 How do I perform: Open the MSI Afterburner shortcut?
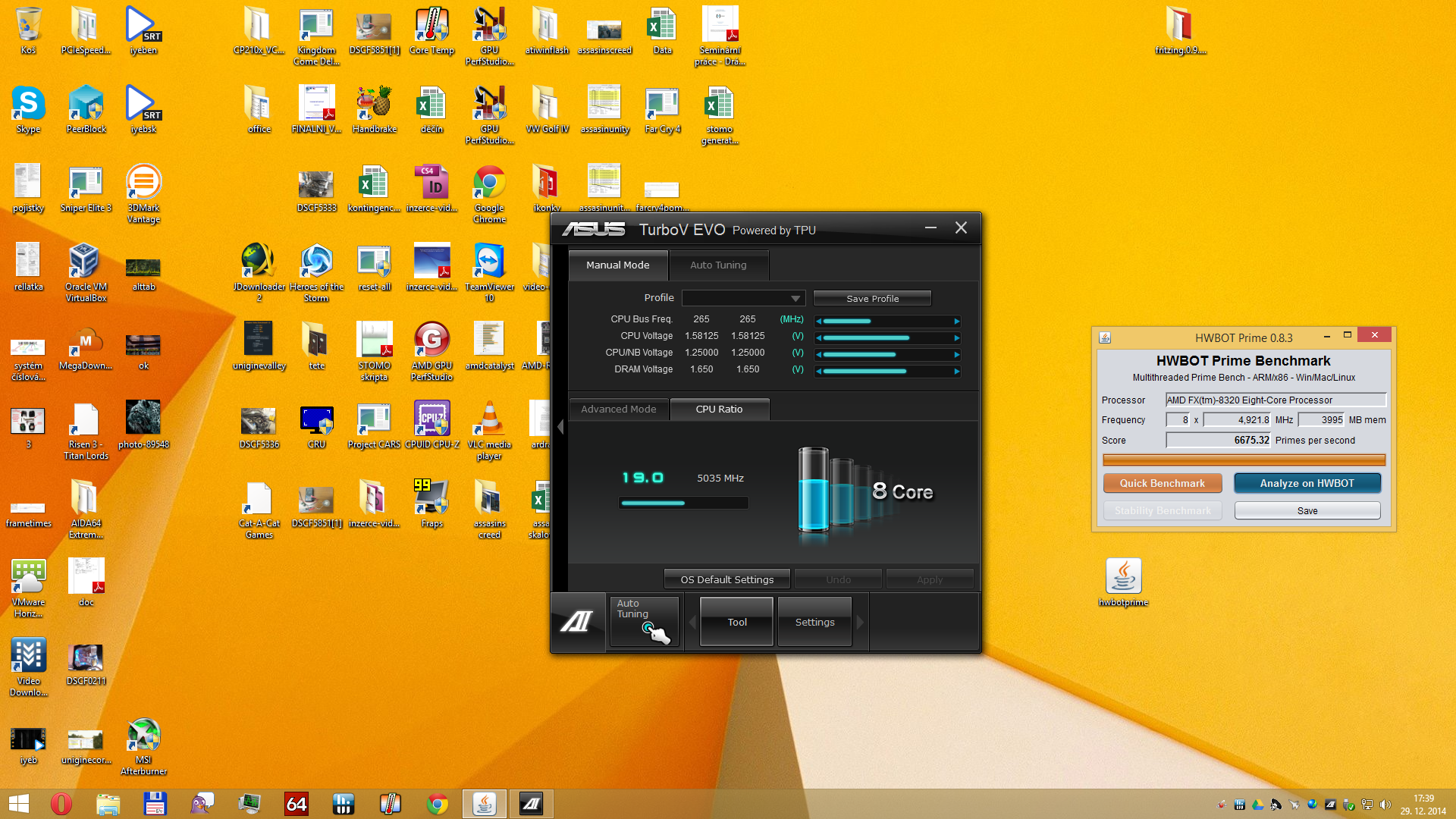click(x=143, y=745)
